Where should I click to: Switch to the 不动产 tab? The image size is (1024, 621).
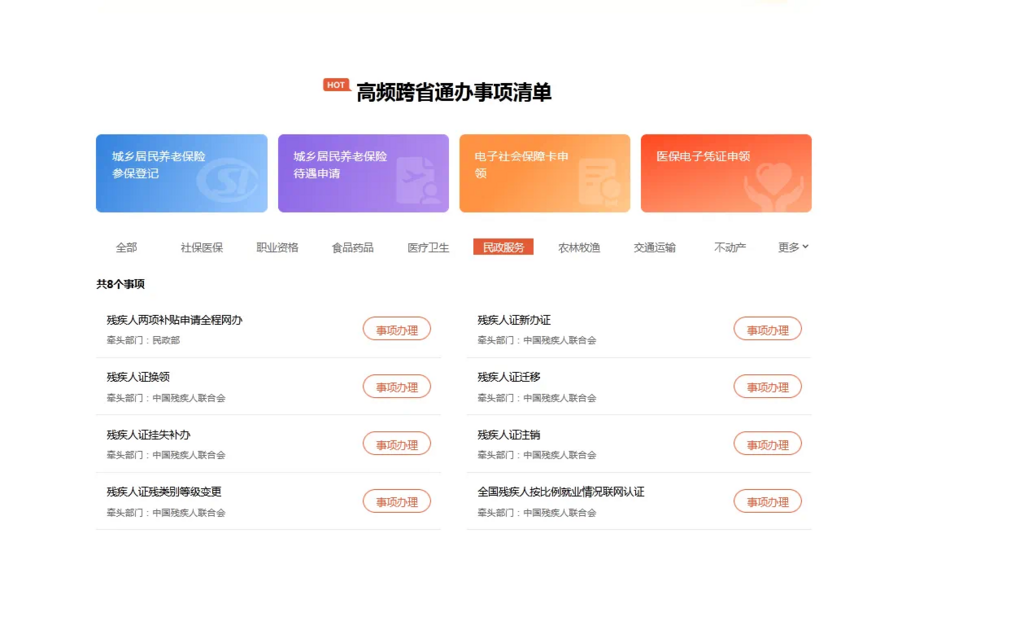click(730, 247)
